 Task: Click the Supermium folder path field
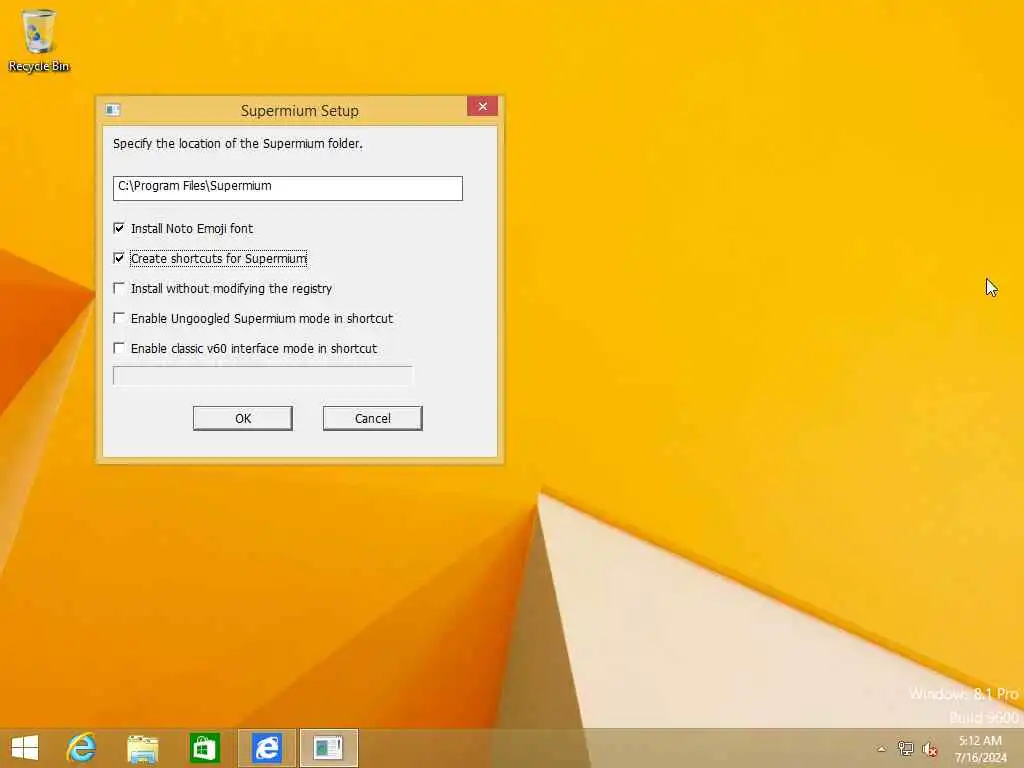tap(288, 188)
